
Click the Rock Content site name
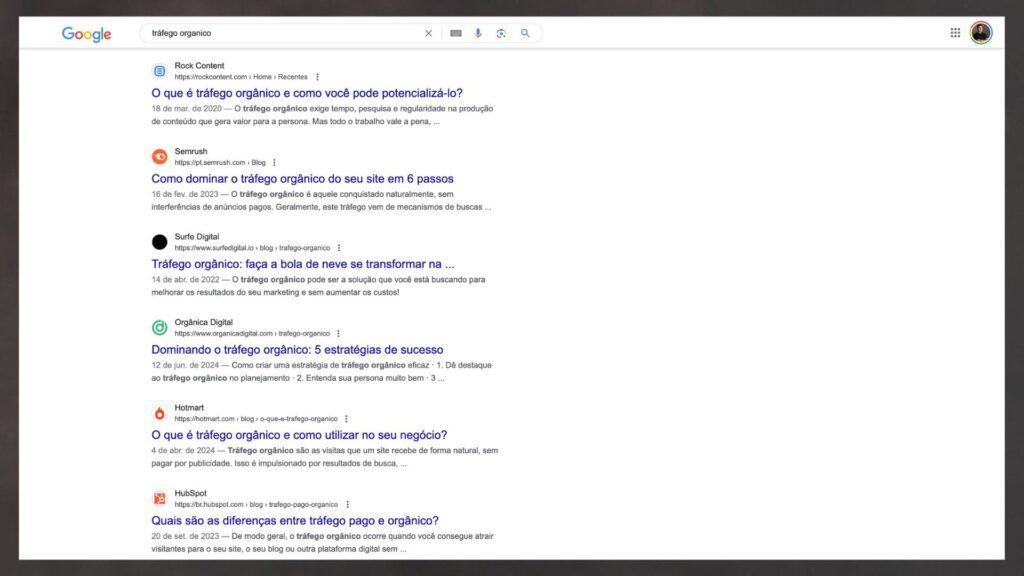tap(199, 66)
